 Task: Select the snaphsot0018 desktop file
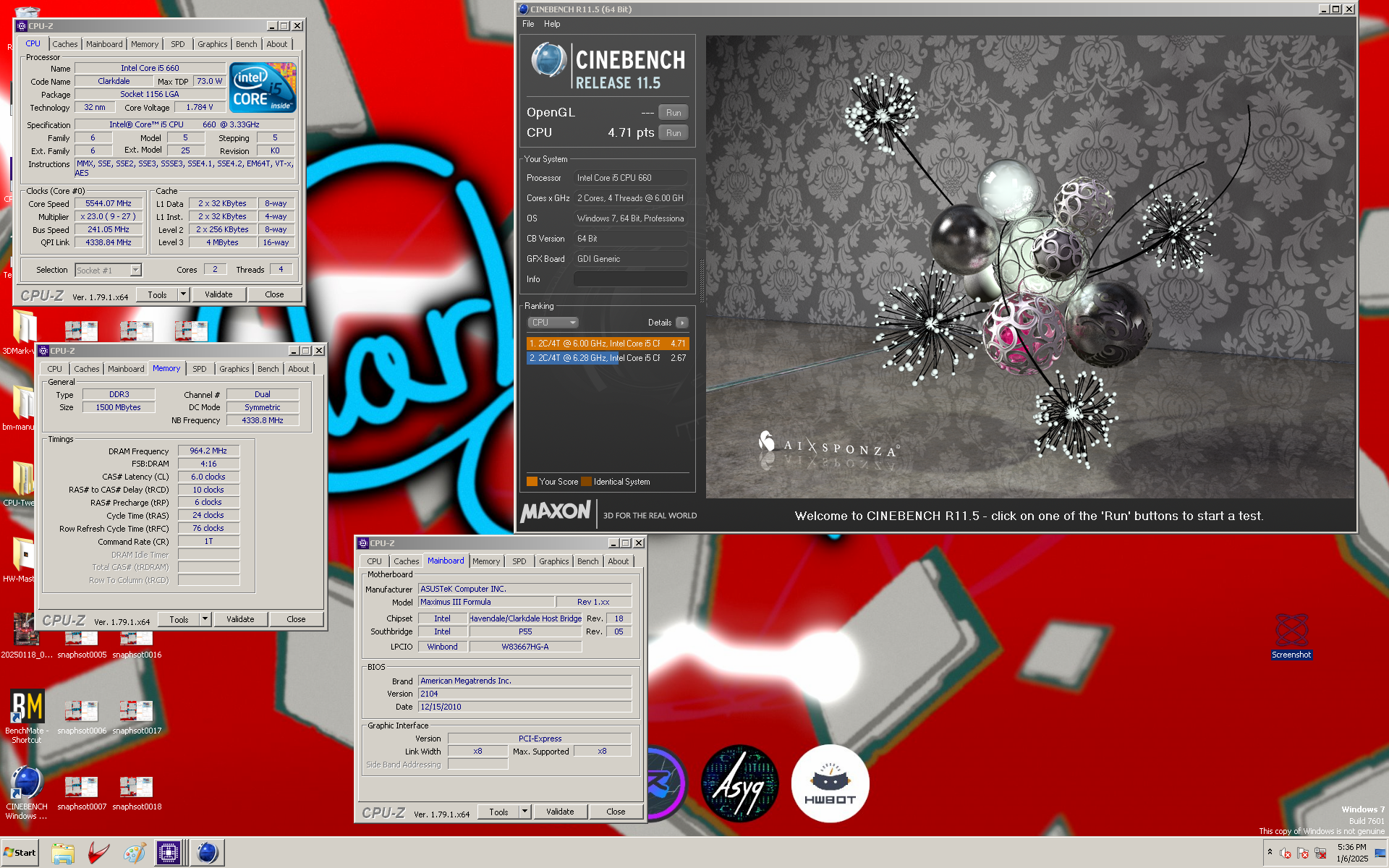(137, 793)
